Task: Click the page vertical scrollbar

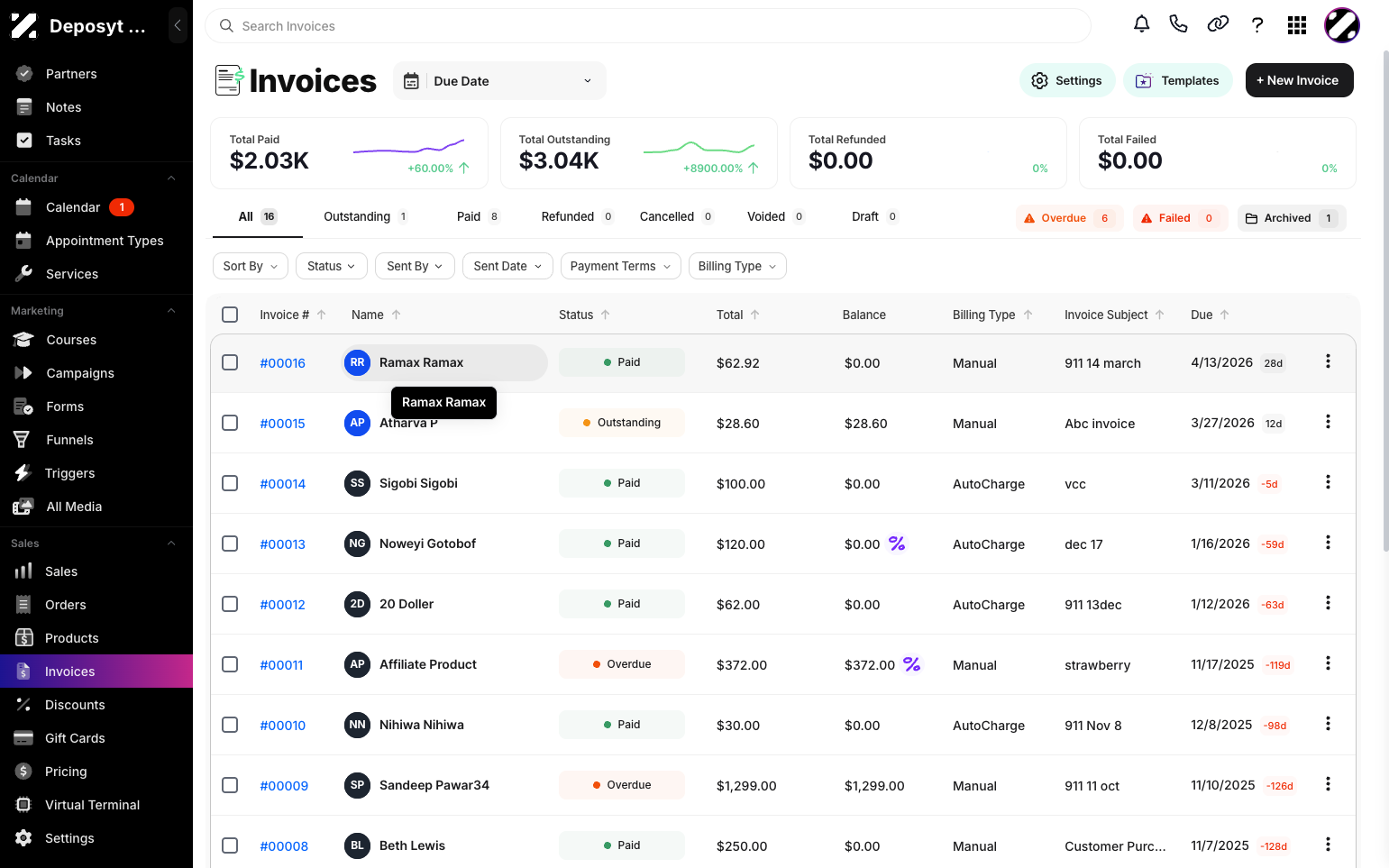Action: coord(1385,270)
